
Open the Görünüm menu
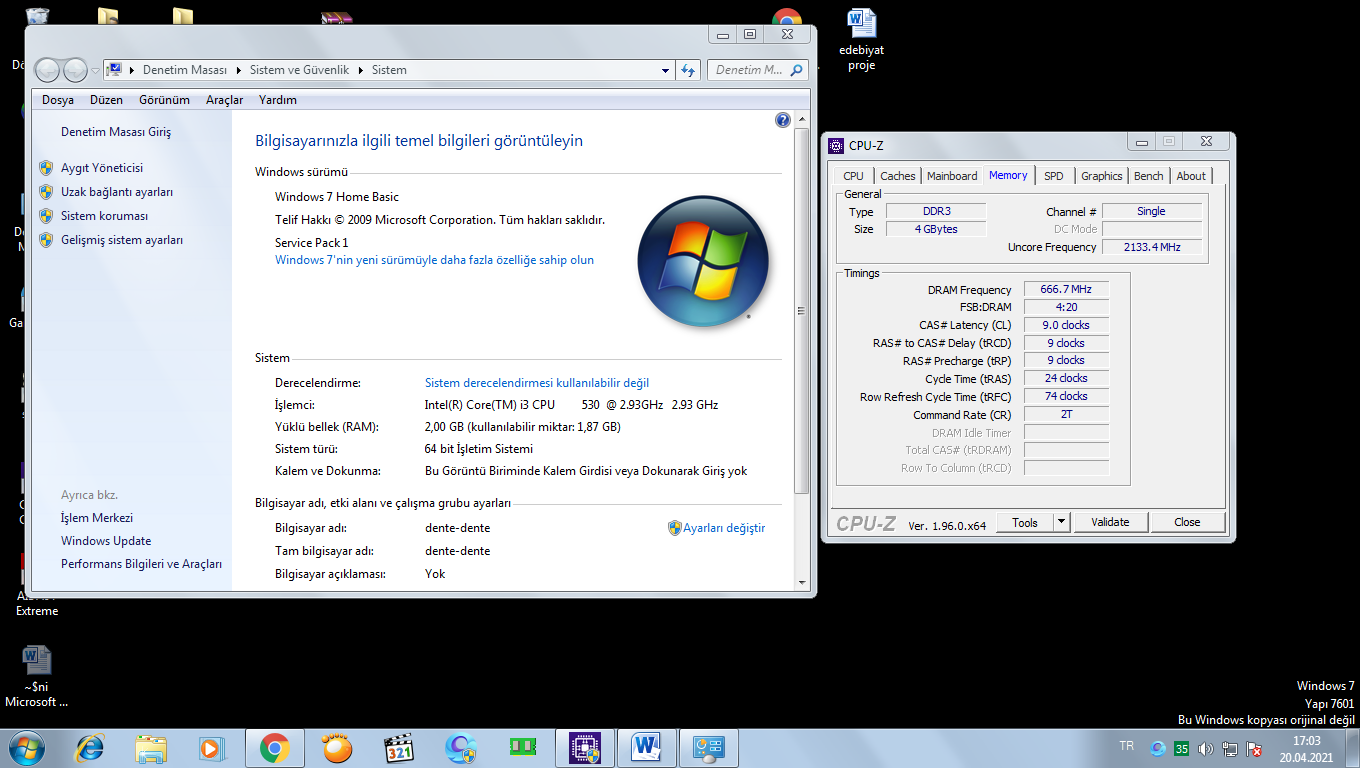[x=164, y=100]
